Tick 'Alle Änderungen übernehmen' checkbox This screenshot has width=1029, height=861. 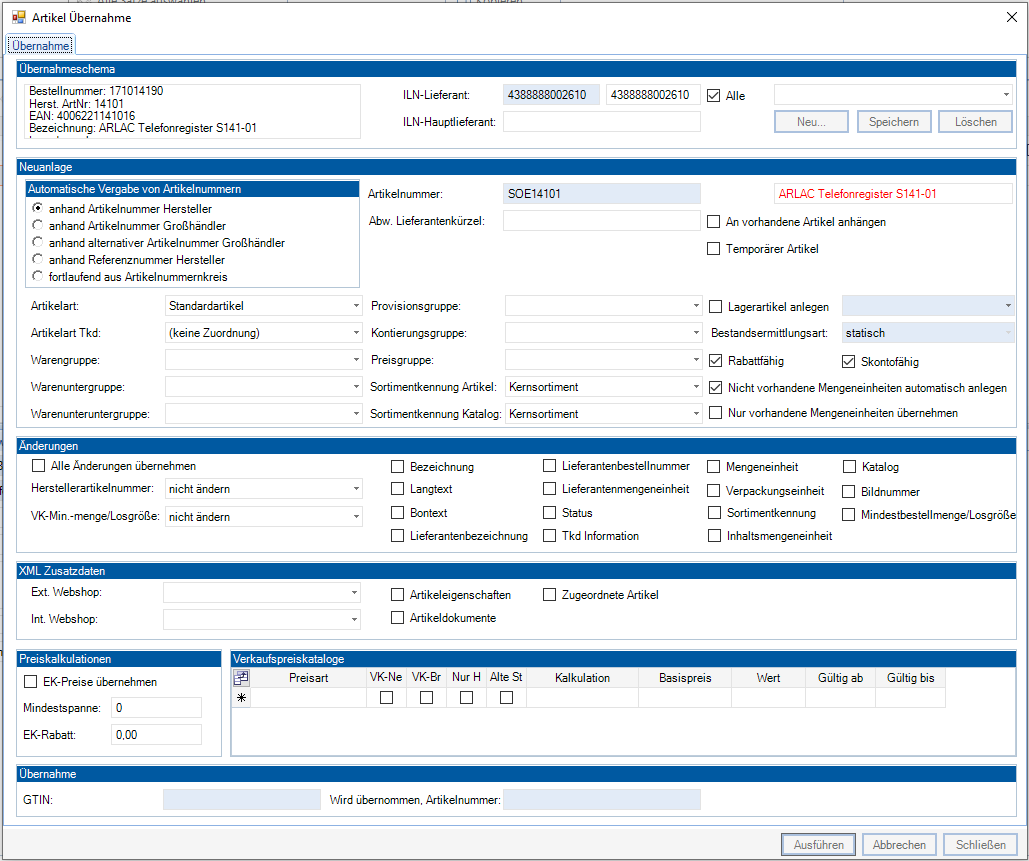pyautogui.click(x=39, y=466)
